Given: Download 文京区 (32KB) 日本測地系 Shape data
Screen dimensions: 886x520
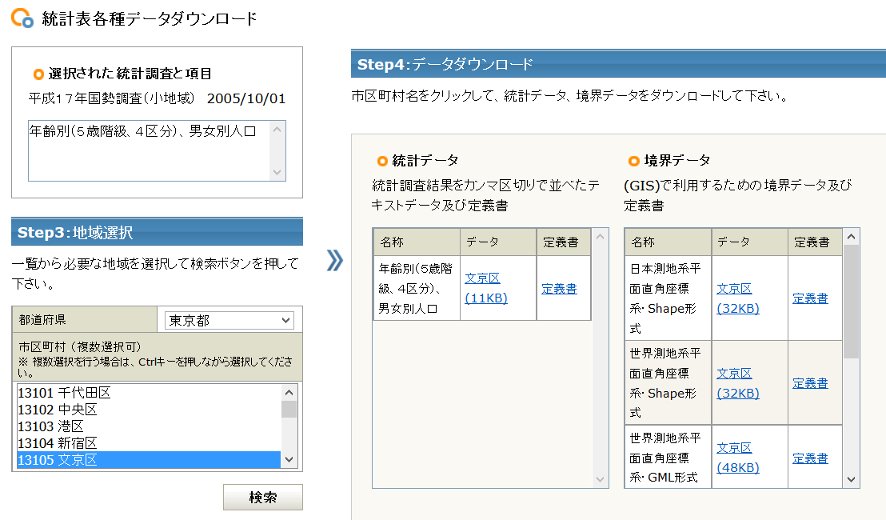Looking at the screenshot, I should (x=738, y=298).
